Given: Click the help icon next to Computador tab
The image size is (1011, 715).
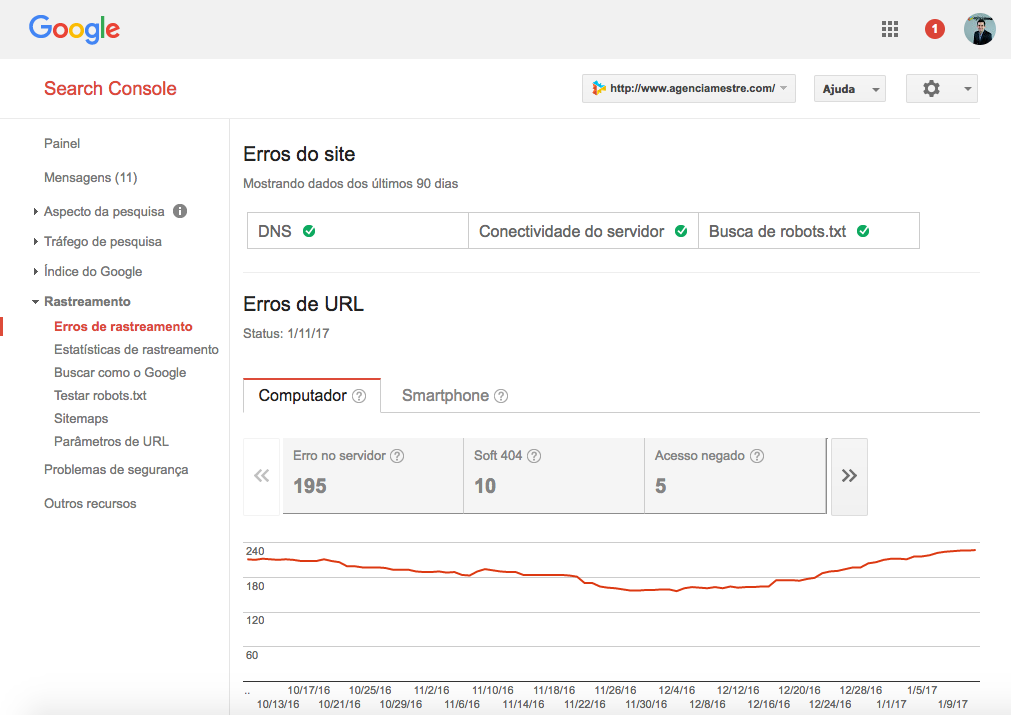Looking at the screenshot, I should pyautogui.click(x=360, y=395).
